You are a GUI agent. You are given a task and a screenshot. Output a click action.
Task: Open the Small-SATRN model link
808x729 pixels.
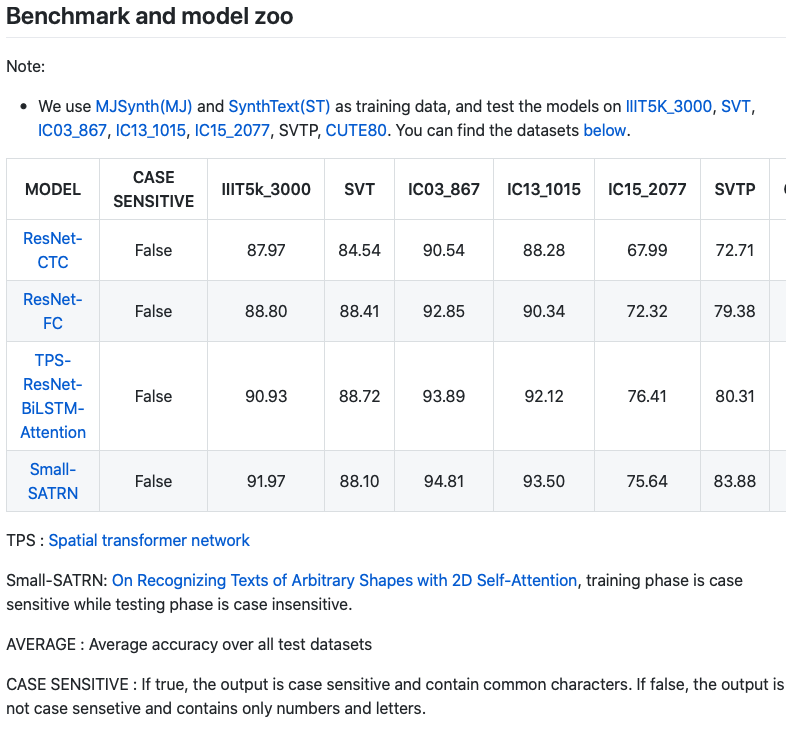tap(53, 481)
